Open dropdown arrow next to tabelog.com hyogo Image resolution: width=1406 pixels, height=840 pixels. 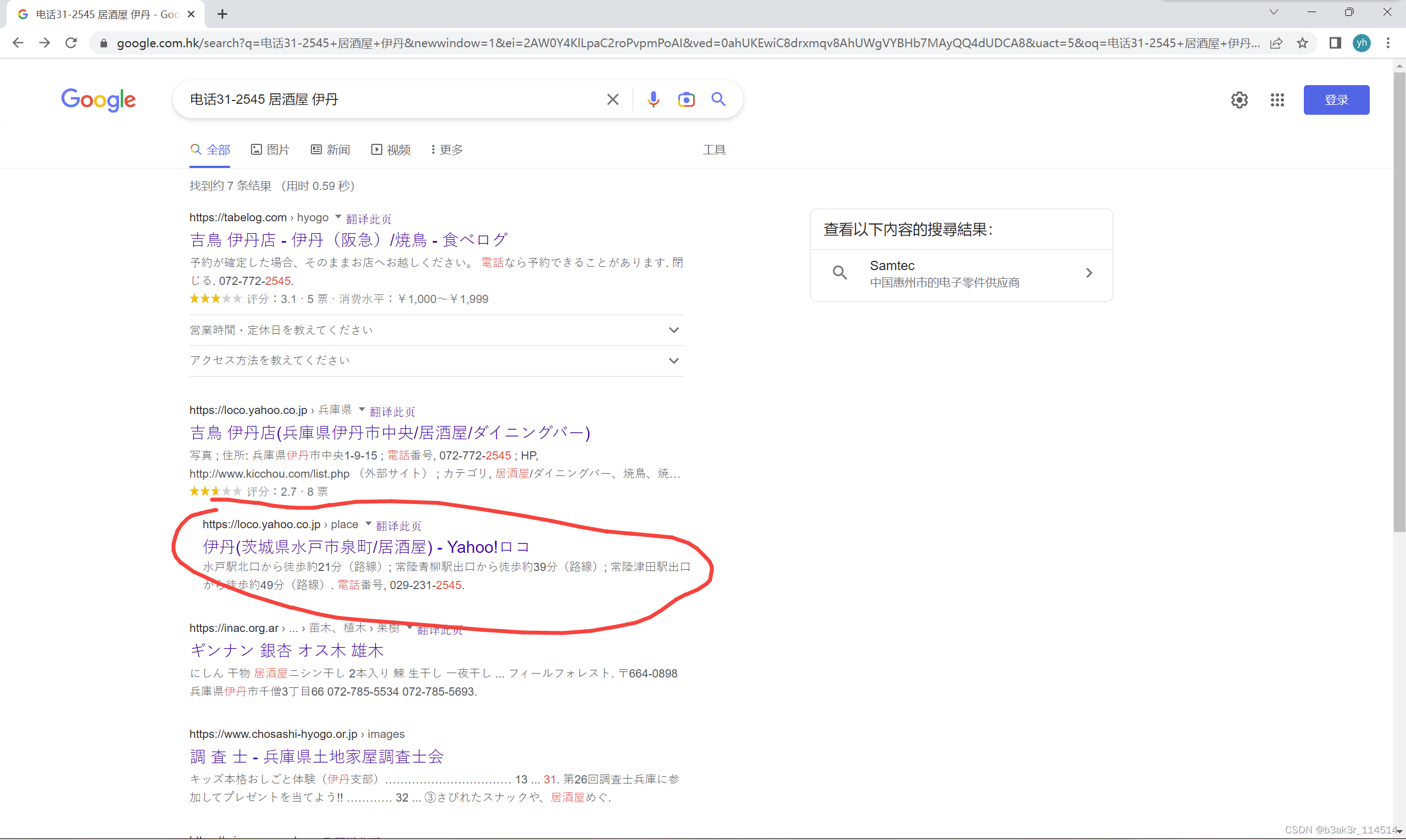pos(338,217)
